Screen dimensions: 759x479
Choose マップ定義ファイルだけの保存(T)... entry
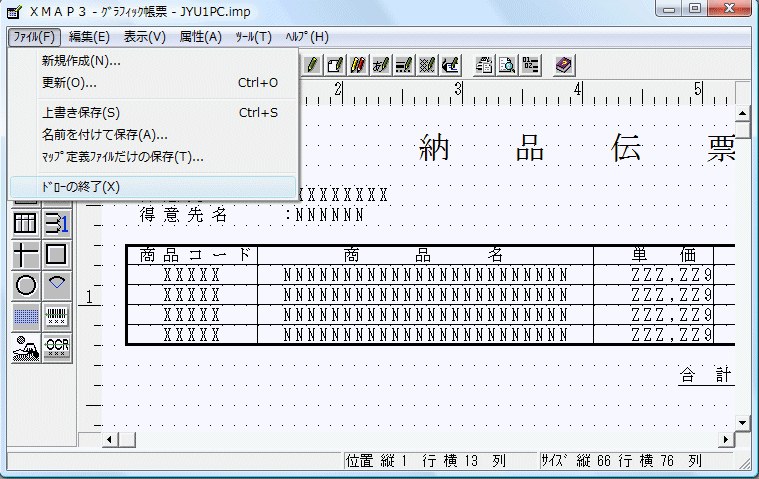pyautogui.click(x=153, y=157)
